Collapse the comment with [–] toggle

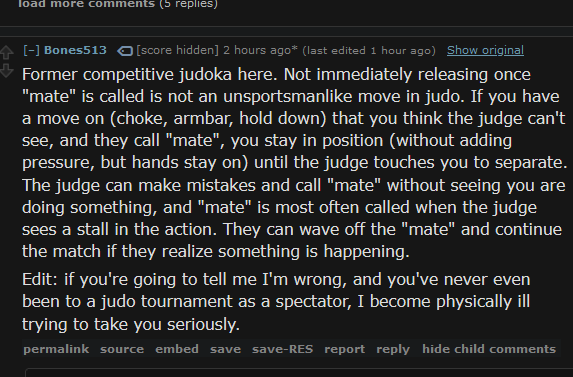click(31, 50)
